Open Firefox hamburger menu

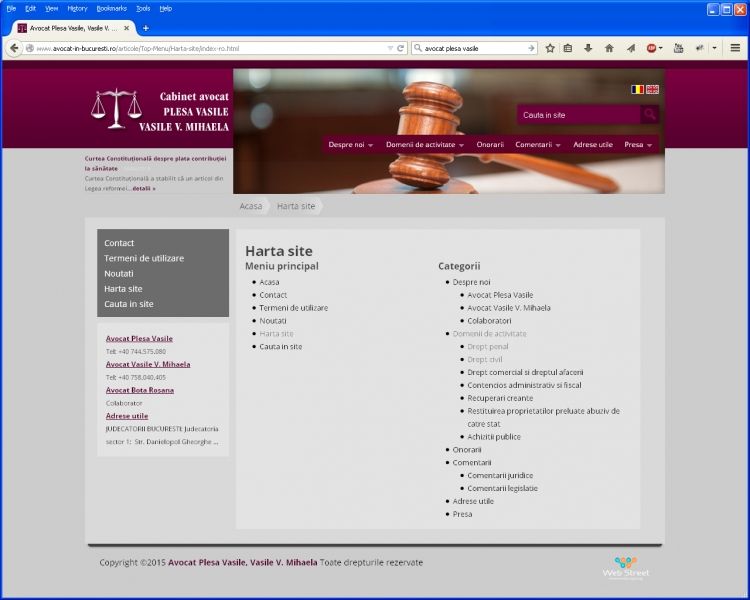[x=735, y=48]
